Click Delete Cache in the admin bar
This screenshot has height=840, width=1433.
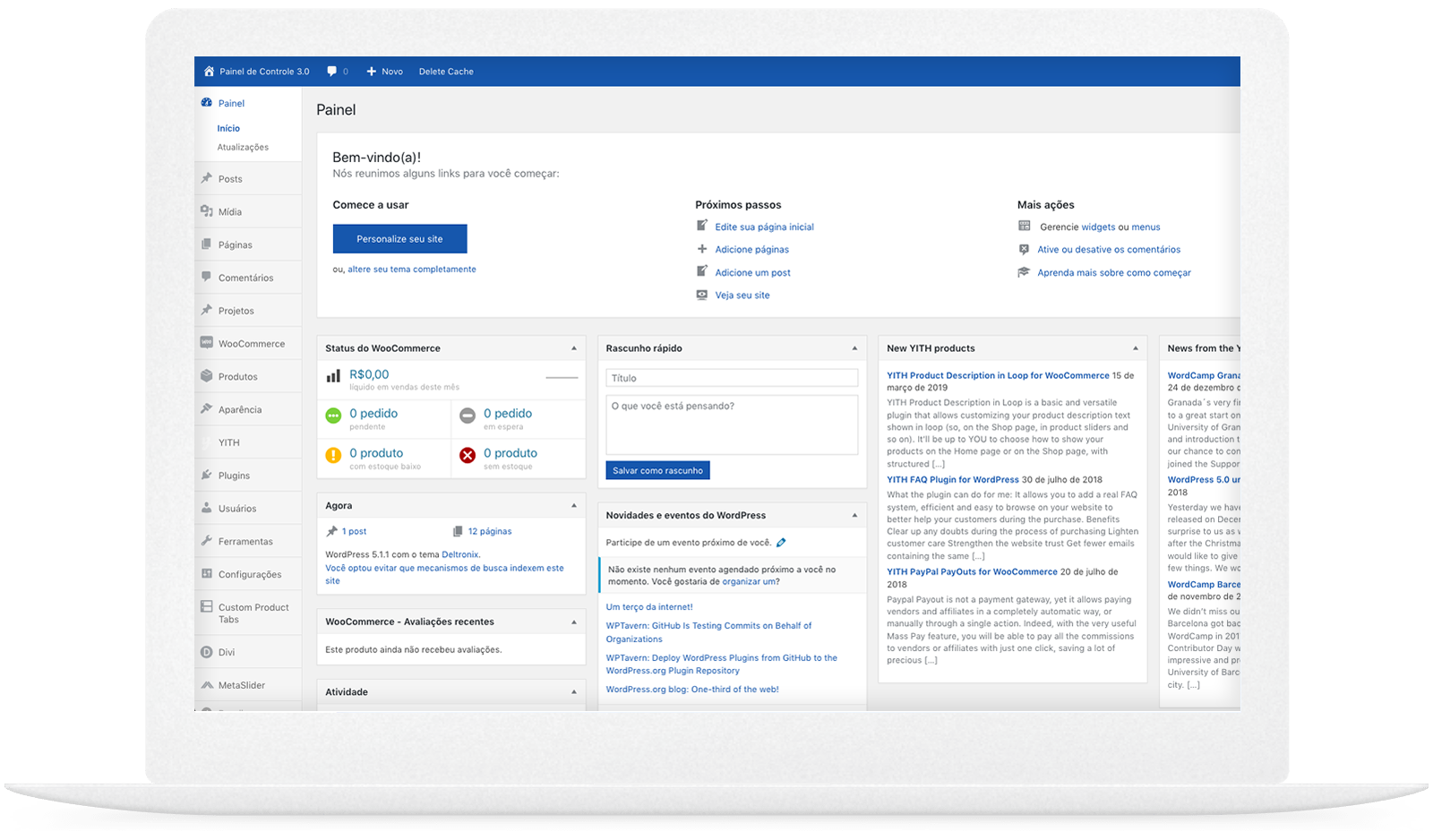[x=446, y=72]
